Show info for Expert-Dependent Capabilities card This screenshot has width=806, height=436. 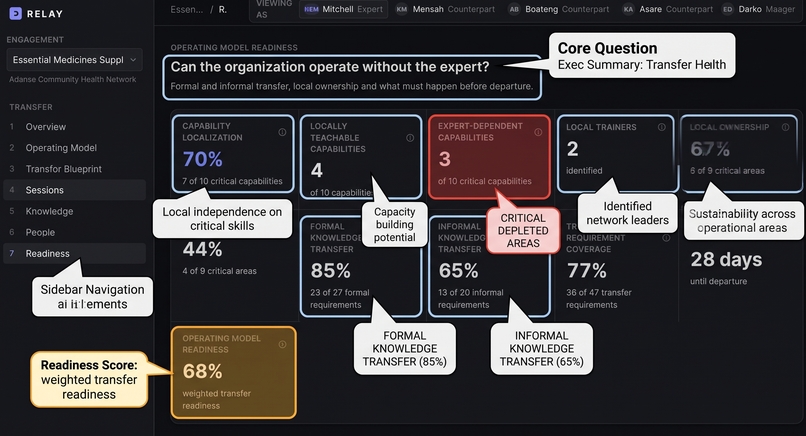[x=538, y=132]
